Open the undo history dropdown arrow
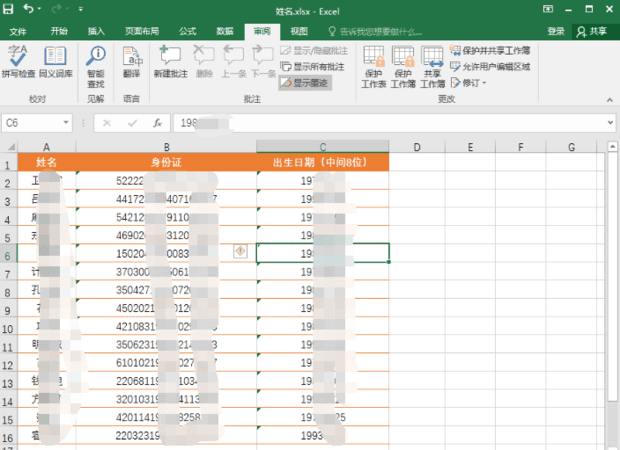Viewport: 620px width, 450px height. 39,9
